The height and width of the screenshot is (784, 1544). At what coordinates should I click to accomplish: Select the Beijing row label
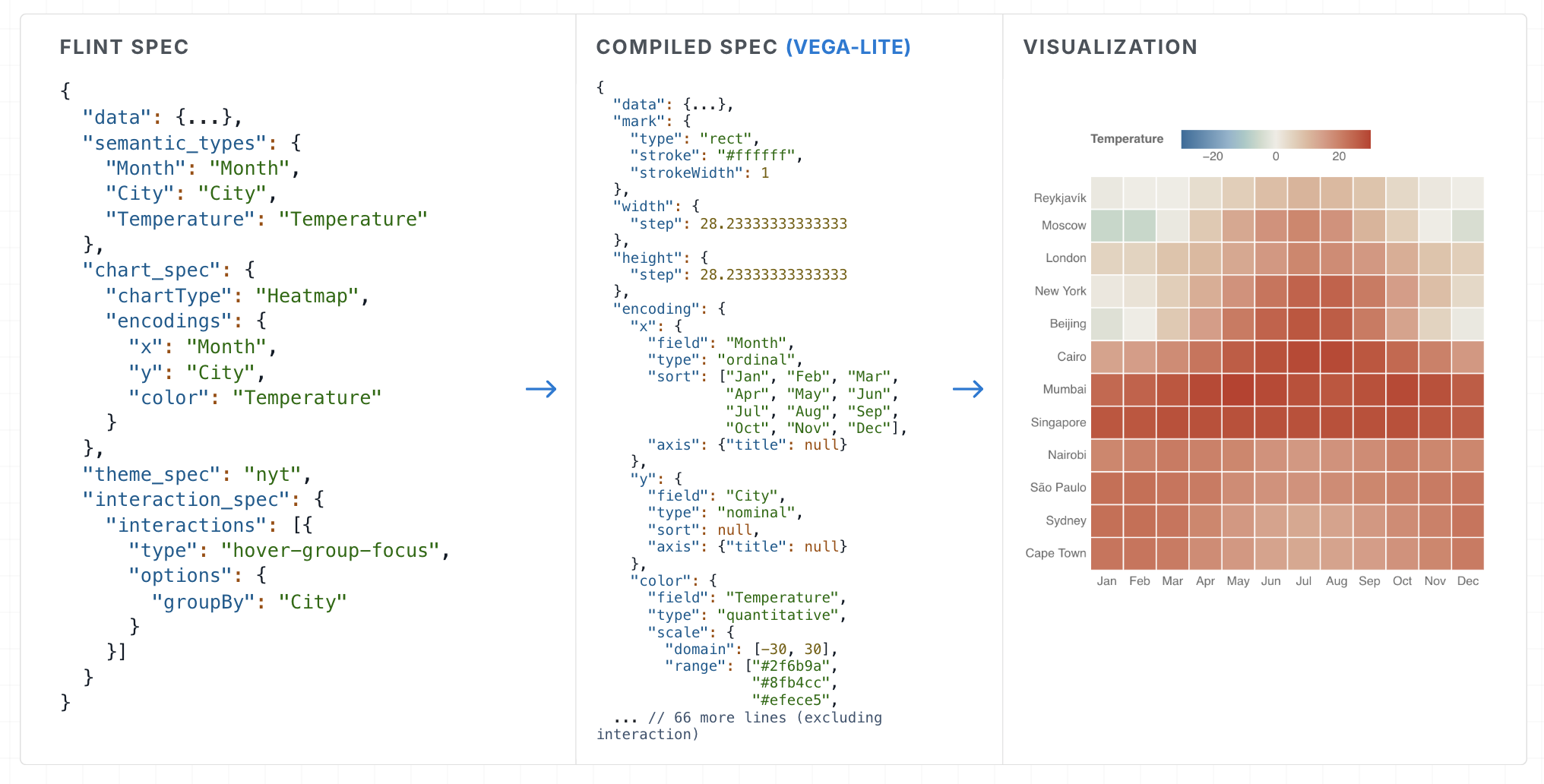click(x=1068, y=324)
